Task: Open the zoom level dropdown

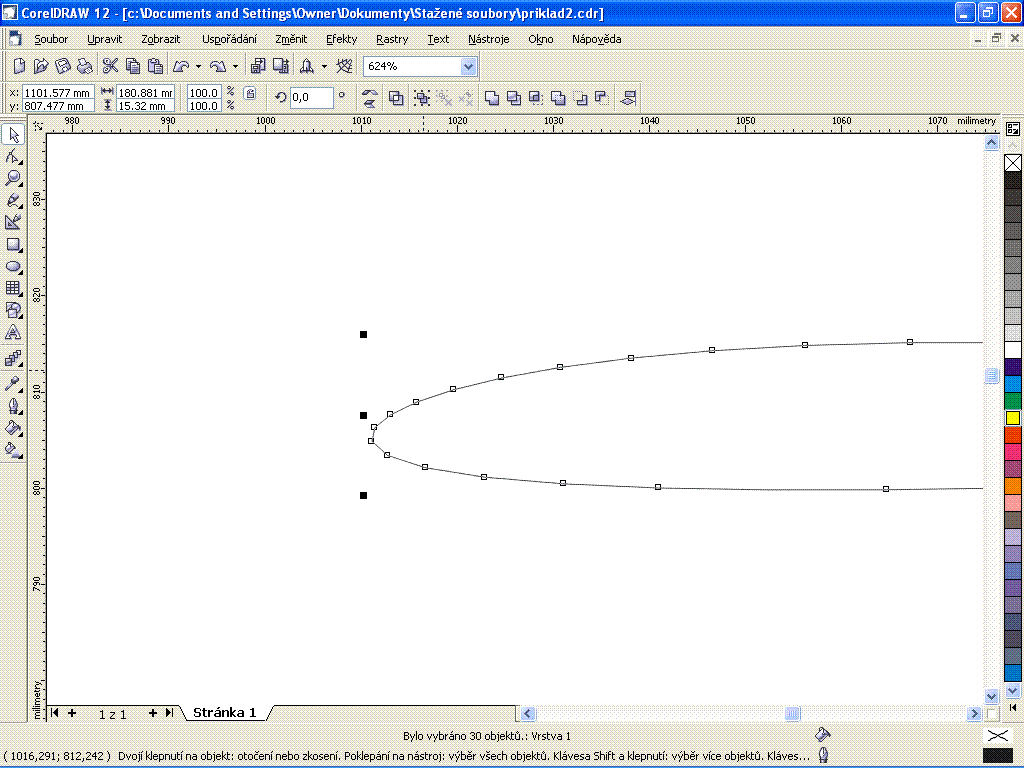Action: (x=468, y=66)
